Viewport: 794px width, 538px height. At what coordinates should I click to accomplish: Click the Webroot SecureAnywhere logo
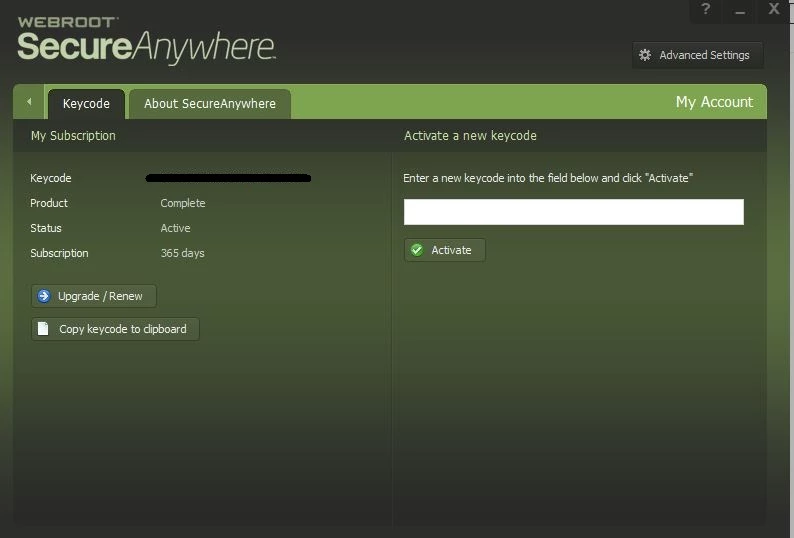pos(146,40)
